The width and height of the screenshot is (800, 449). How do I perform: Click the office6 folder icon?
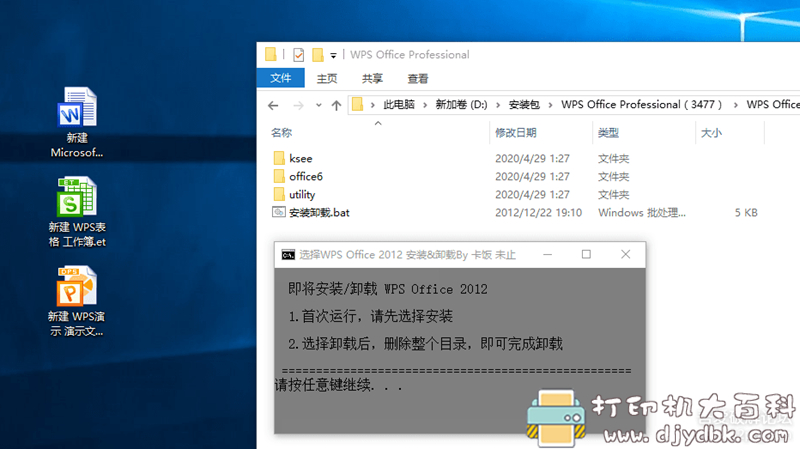click(x=279, y=176)
